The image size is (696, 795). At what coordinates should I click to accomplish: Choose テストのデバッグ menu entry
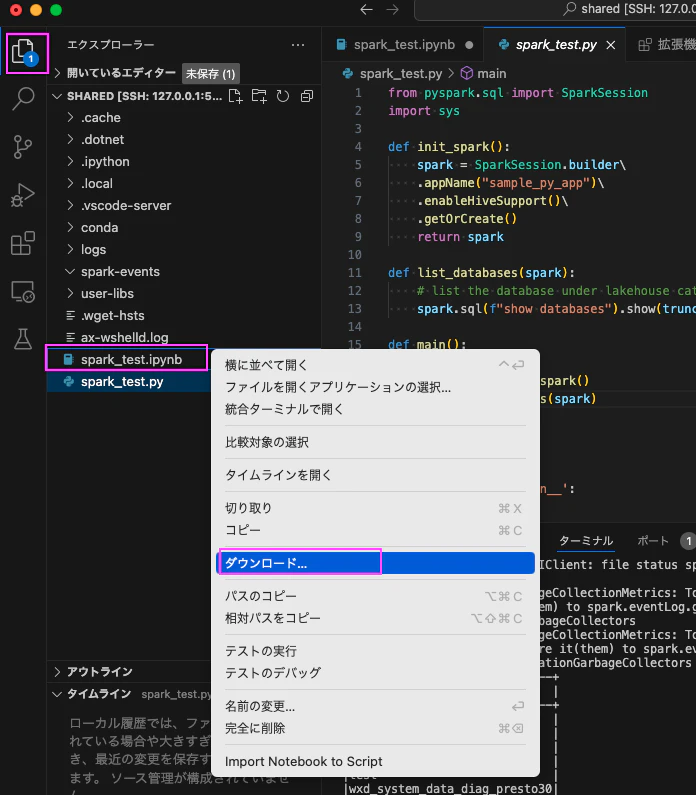(375, 673)
